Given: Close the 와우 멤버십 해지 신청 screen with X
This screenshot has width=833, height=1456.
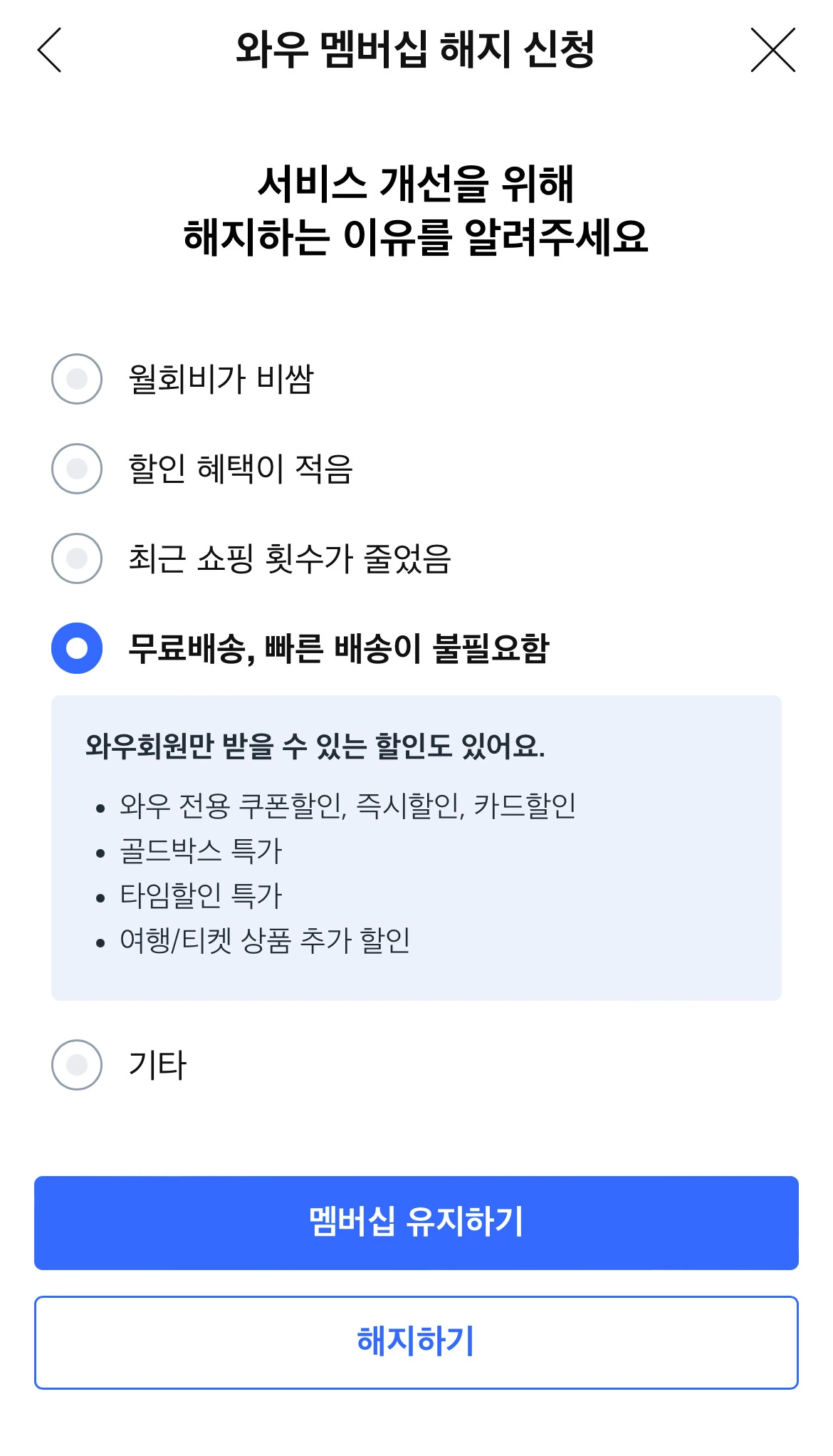Looking at the screenshot, I should (773, 50).
